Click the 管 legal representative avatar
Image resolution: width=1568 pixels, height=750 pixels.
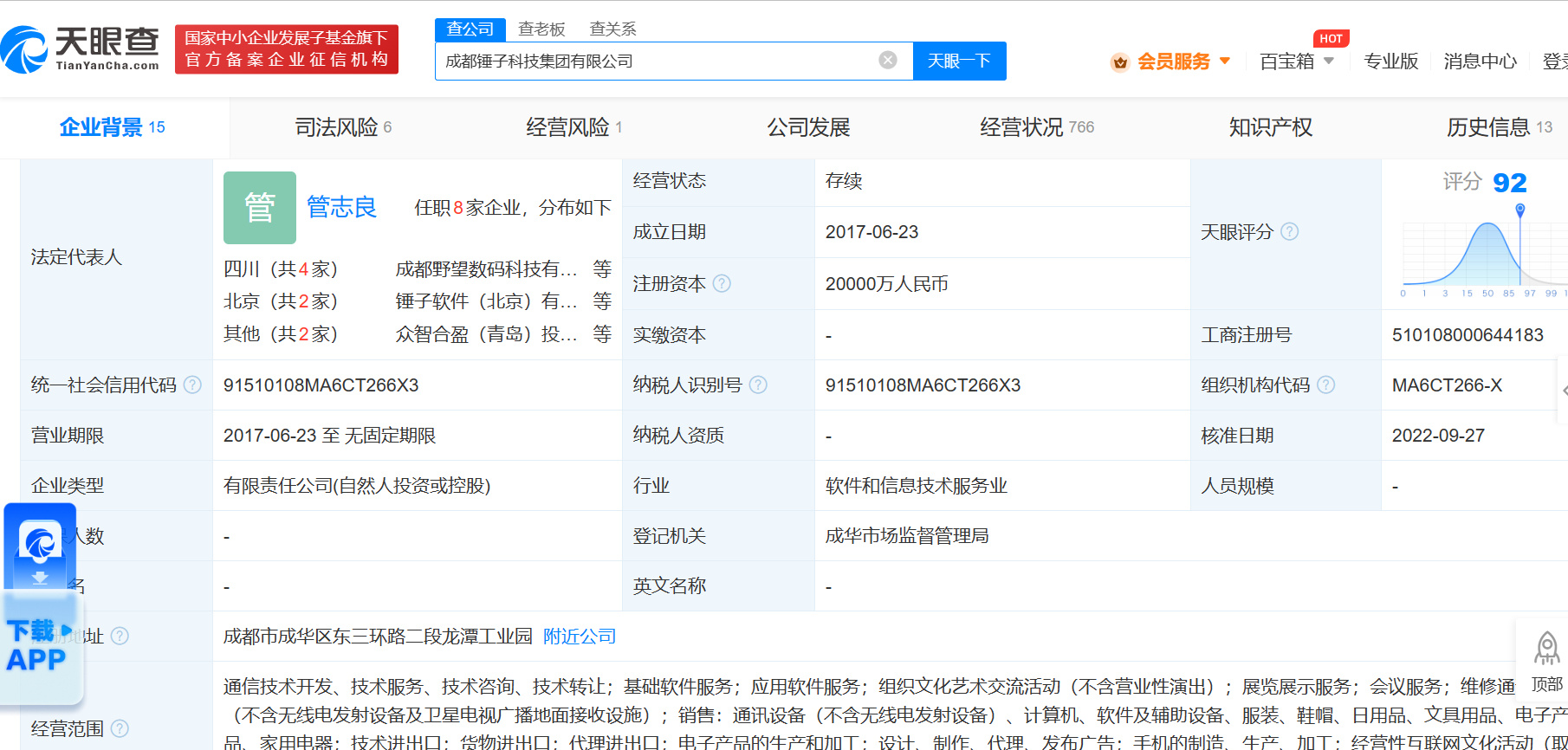260,208
